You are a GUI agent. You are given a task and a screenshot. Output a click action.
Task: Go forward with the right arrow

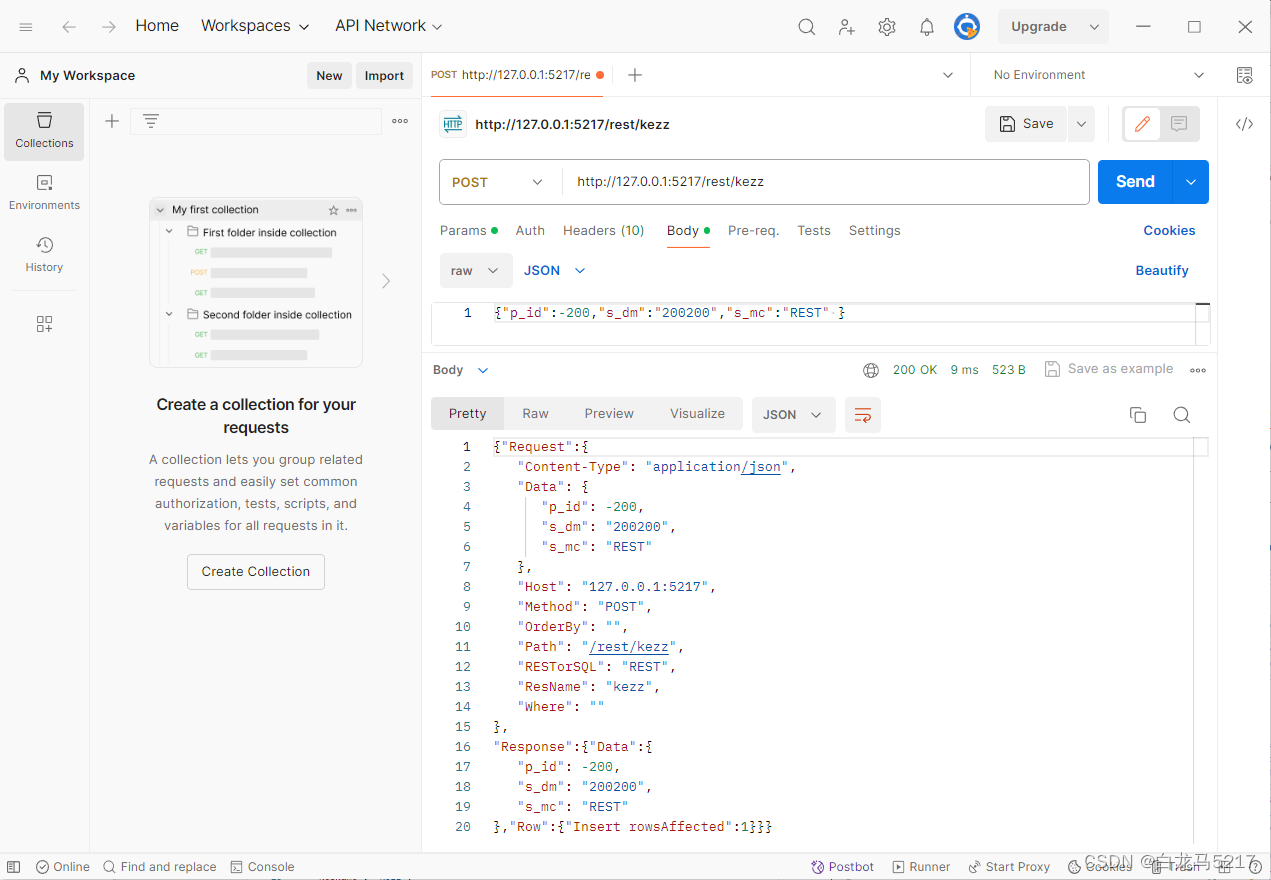[108, 27]
